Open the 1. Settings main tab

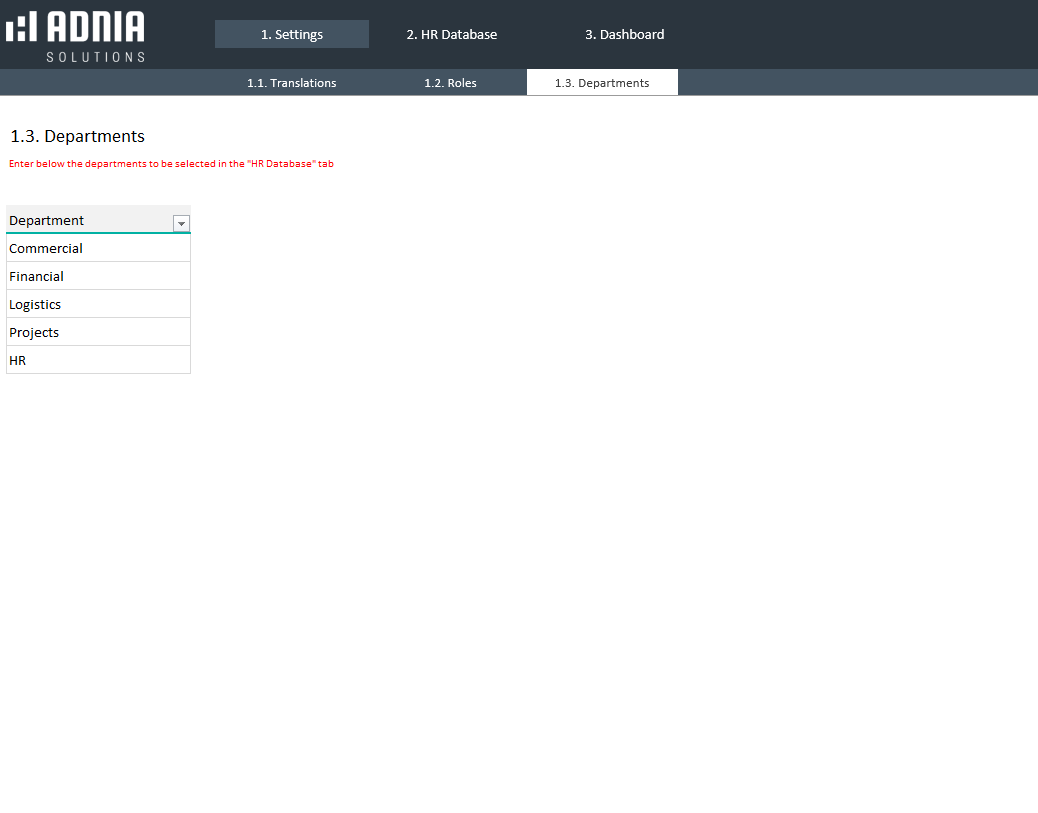(x=292, y=34)
